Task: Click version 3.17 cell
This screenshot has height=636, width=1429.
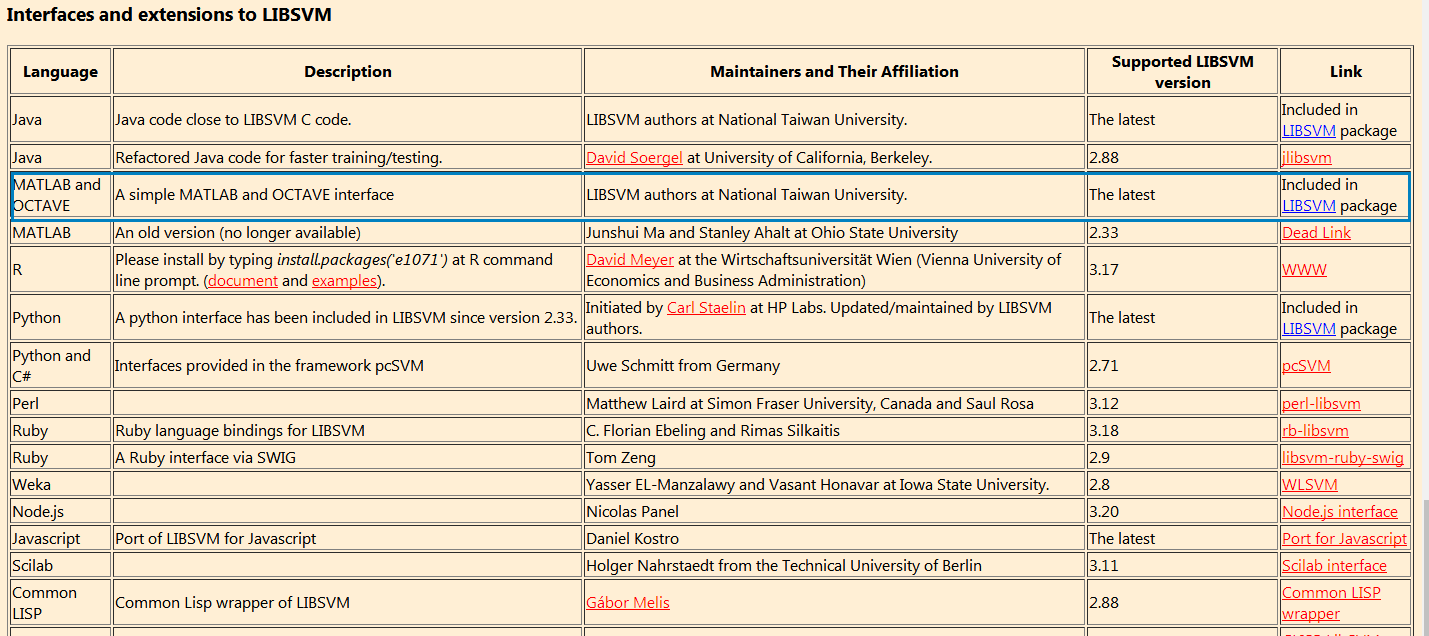Action: pyautogui.click(x=1183, y=269)
